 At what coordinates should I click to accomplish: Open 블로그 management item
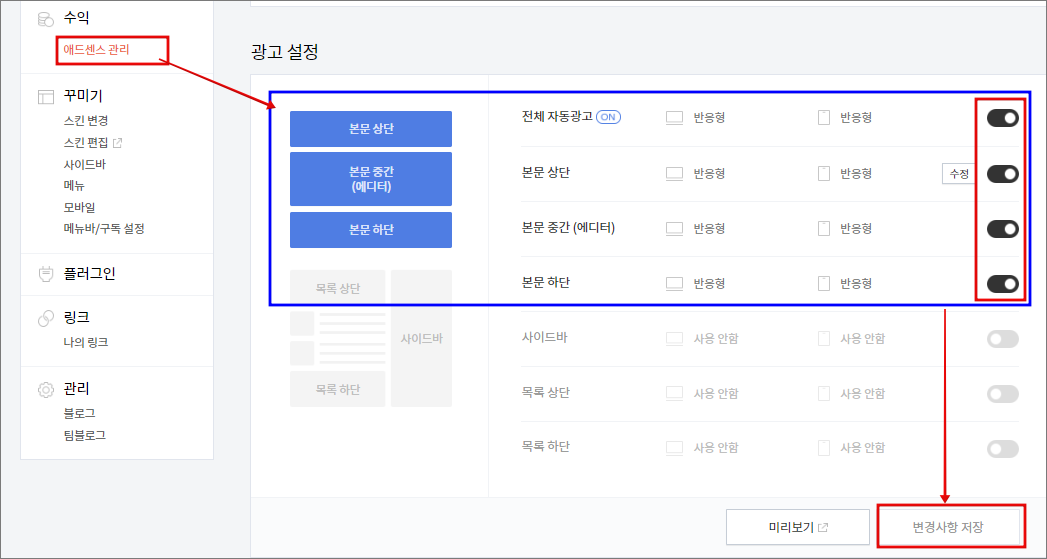pos(79,413)
